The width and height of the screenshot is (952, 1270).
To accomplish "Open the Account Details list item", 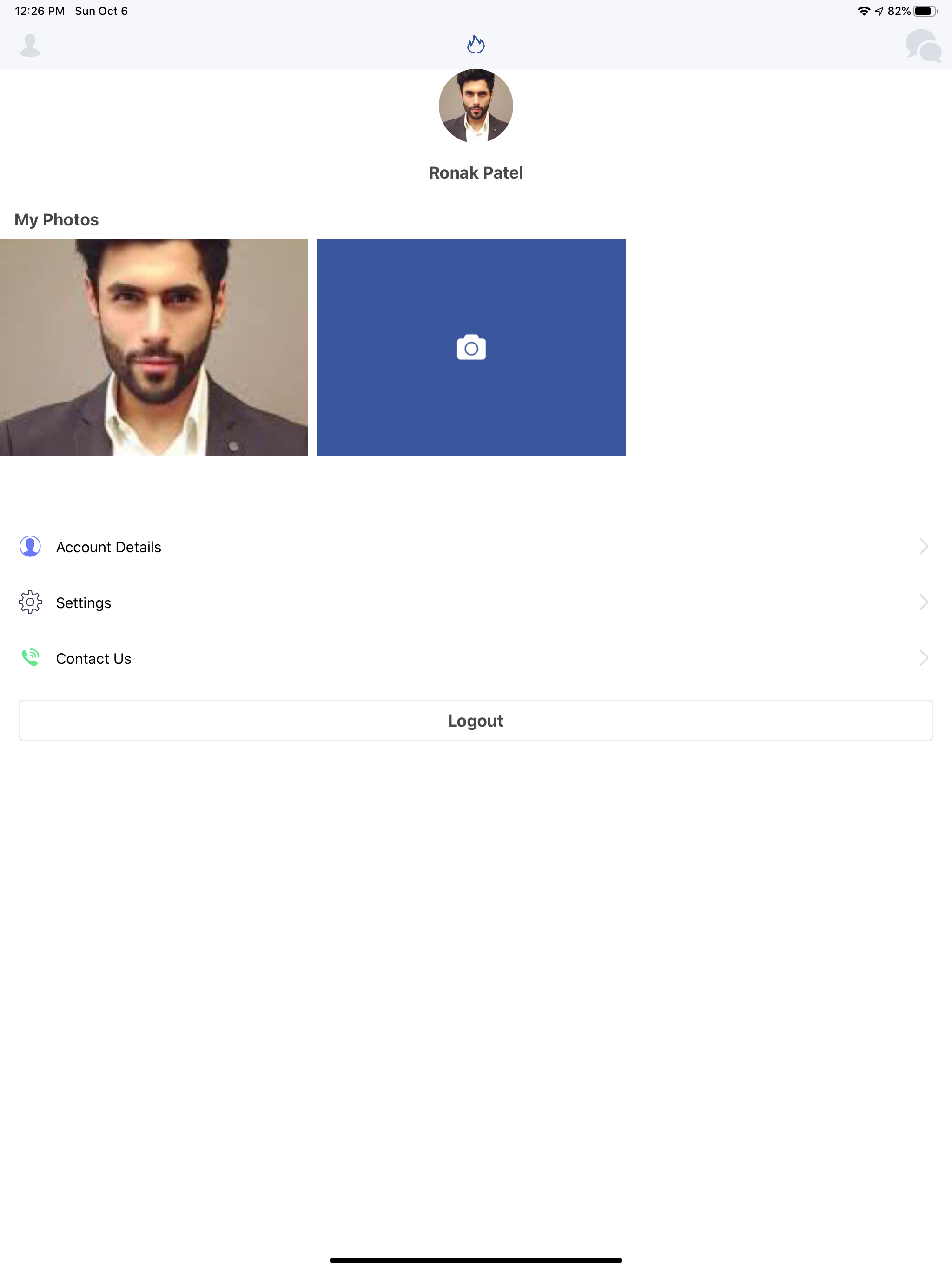I will (108, 547).
